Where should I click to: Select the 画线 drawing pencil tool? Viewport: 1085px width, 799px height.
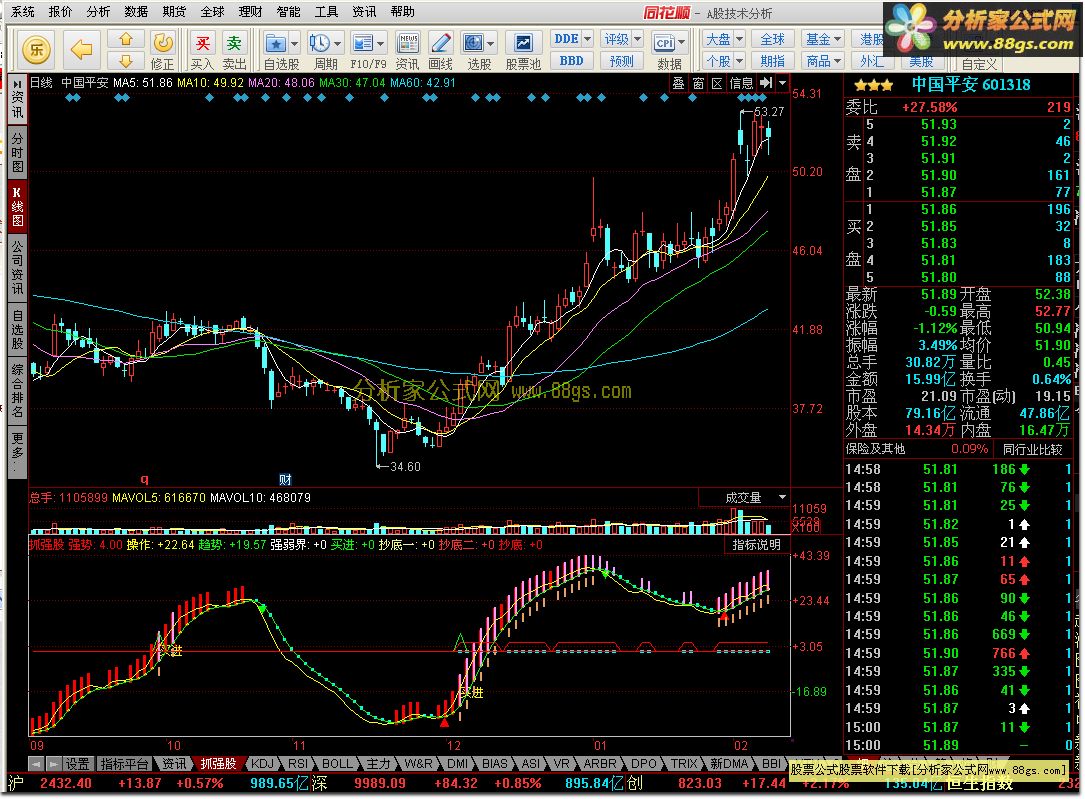[440, 43]
